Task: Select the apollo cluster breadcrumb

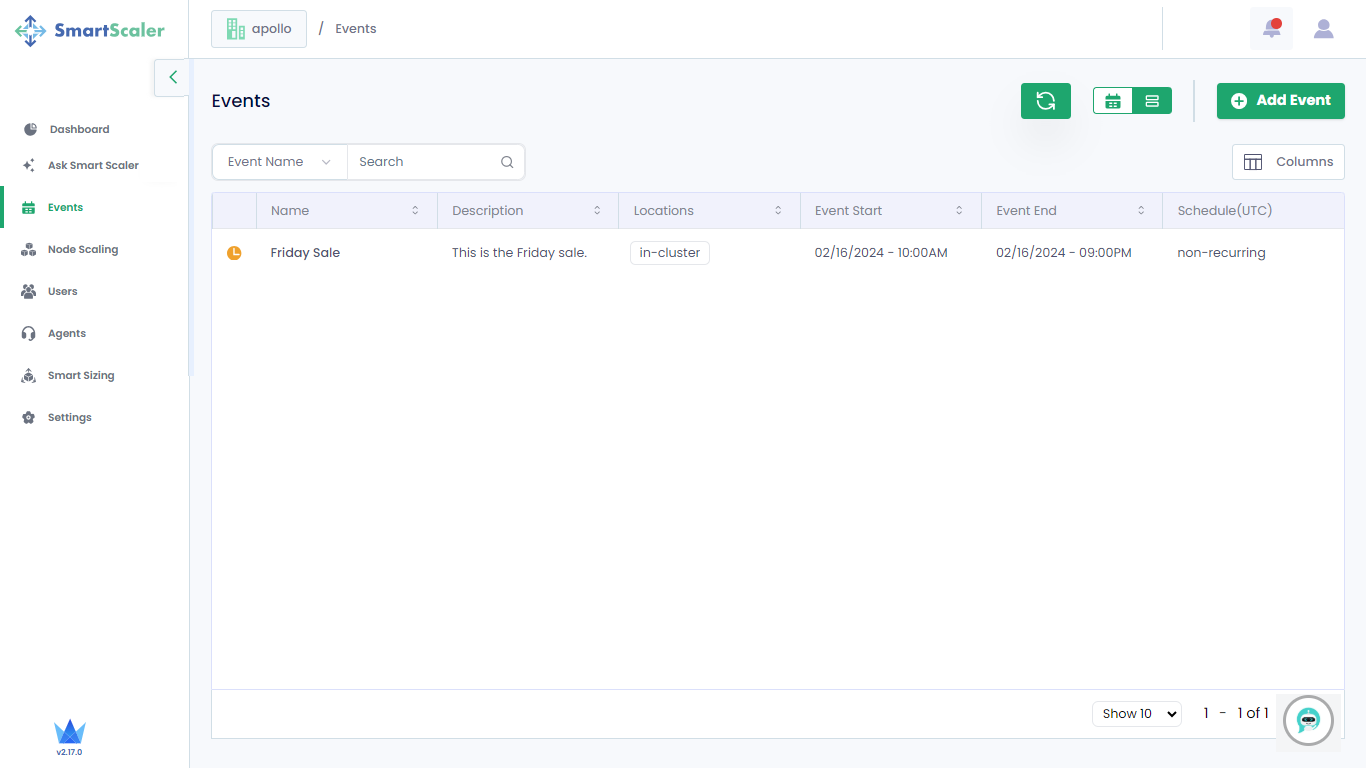Action: pos(259,29)
